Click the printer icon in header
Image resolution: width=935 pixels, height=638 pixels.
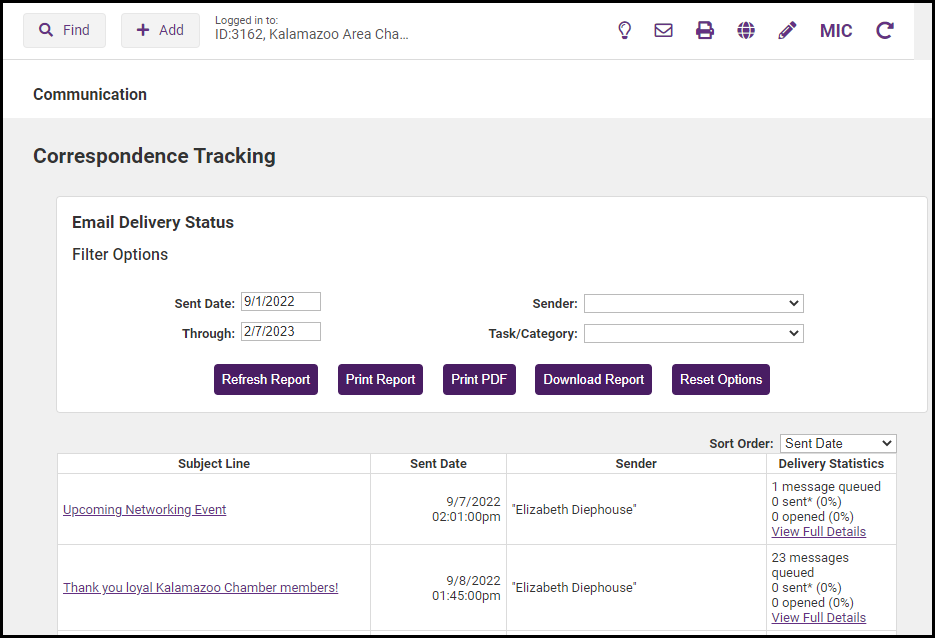click(x=705, y=30)
